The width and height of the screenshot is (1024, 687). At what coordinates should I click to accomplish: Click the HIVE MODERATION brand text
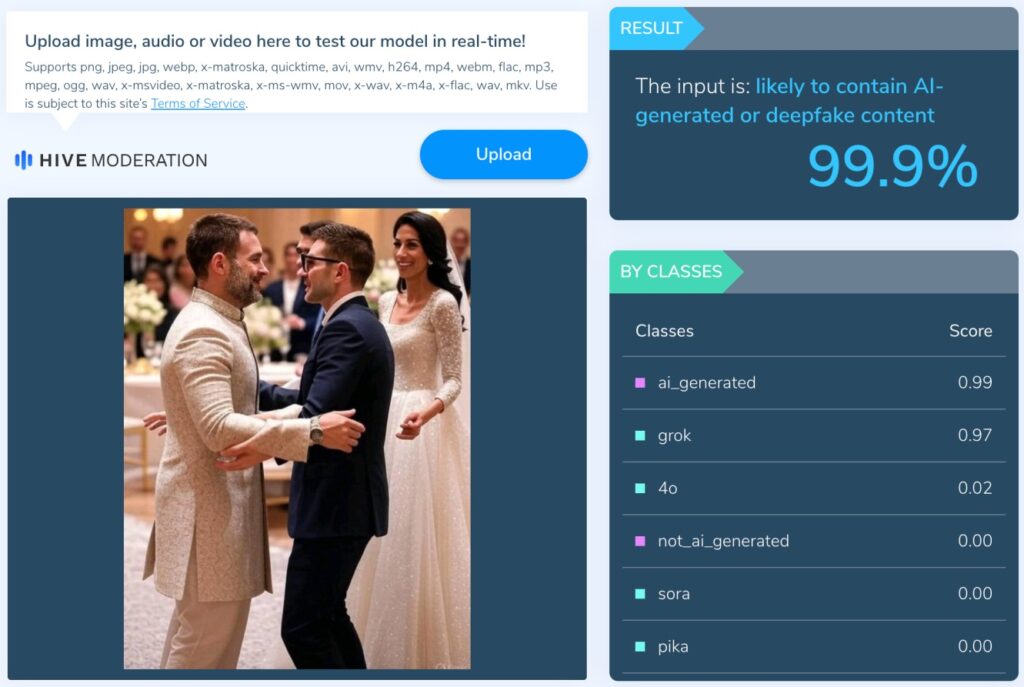tap(123, 160)
